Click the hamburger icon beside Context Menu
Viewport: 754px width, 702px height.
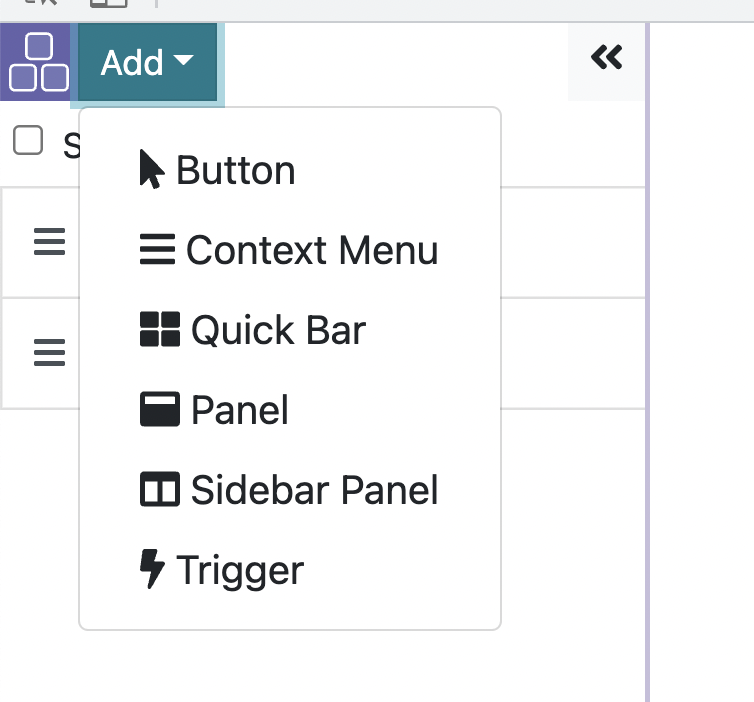point(158,250)
